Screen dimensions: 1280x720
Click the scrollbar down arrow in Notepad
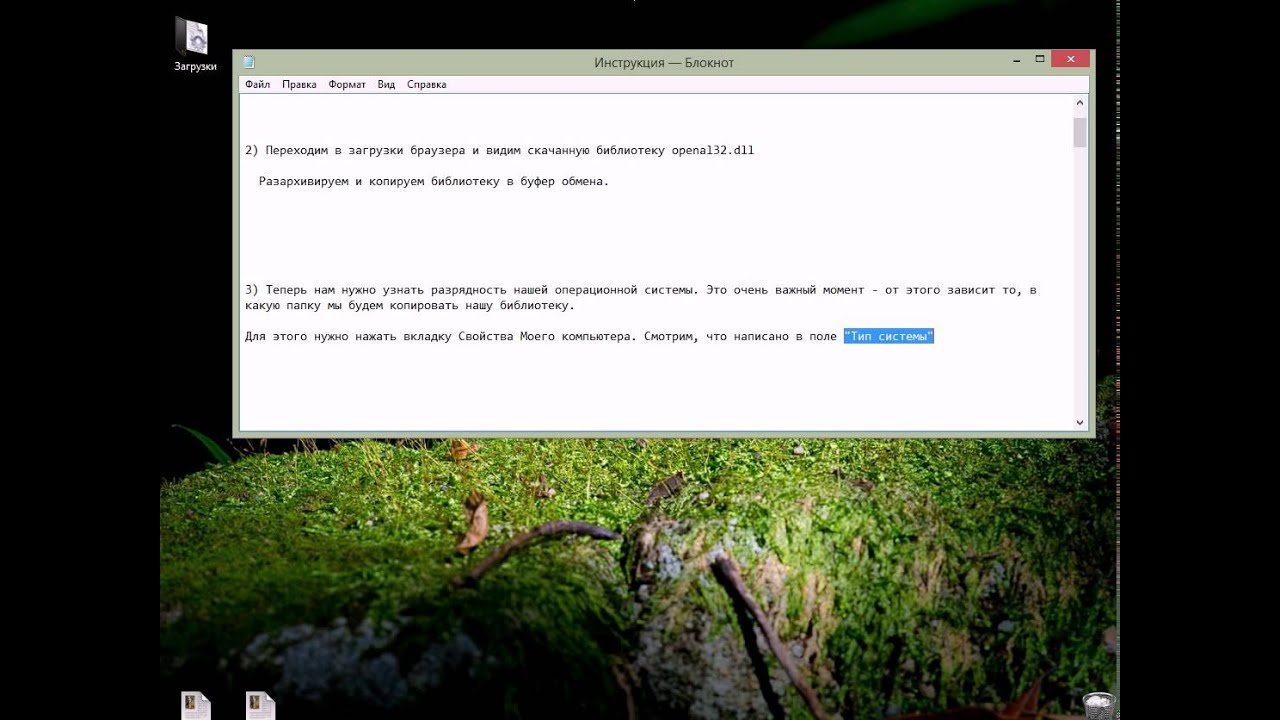pyautogui.click(x=1080, y=422)
